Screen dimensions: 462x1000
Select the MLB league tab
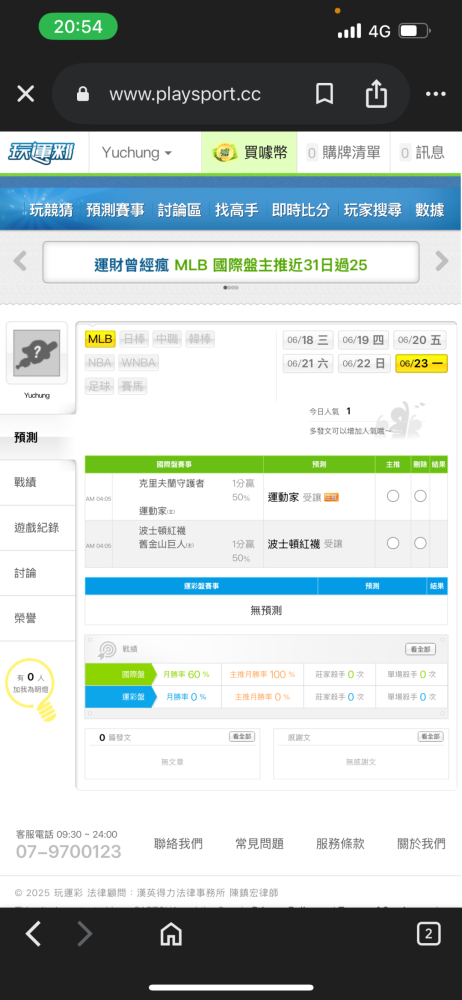point(100,339)
